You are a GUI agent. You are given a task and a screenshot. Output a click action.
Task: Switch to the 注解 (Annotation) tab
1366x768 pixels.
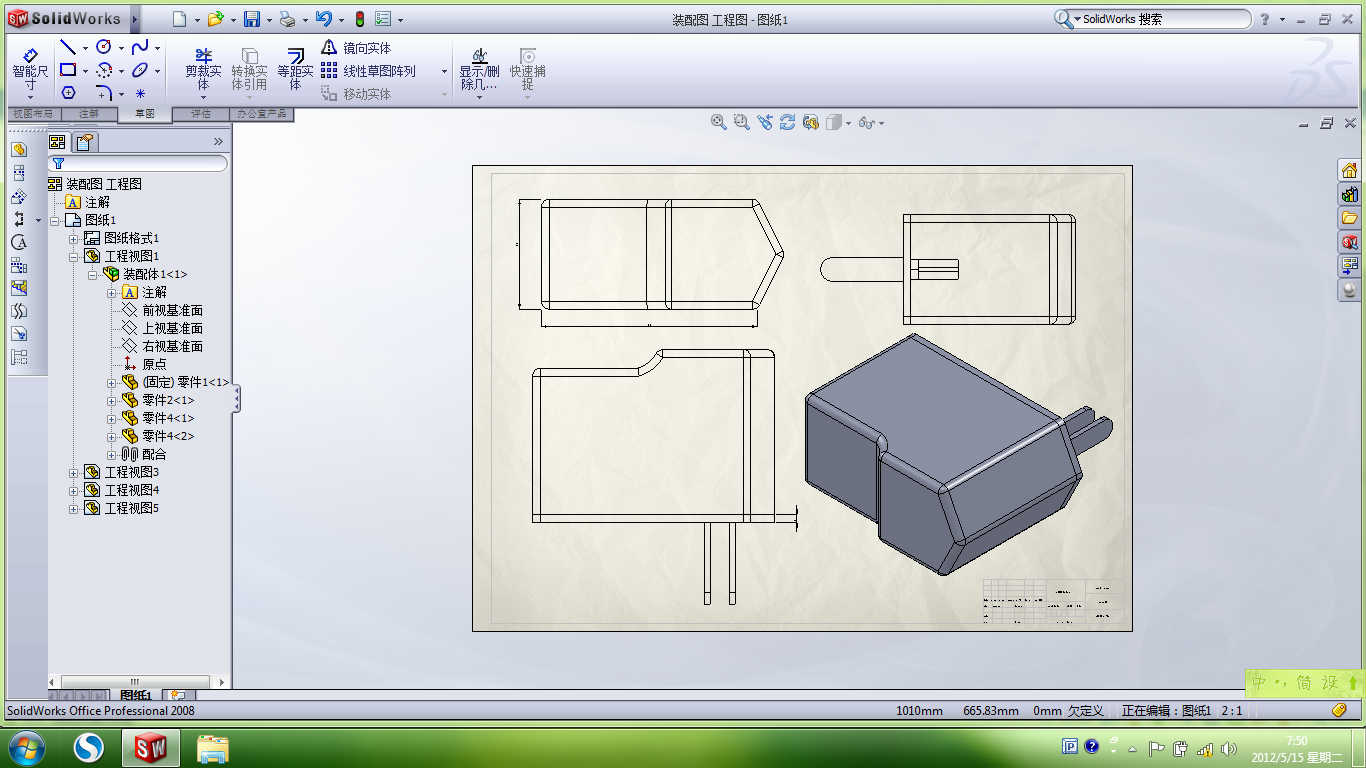point(89,114)
